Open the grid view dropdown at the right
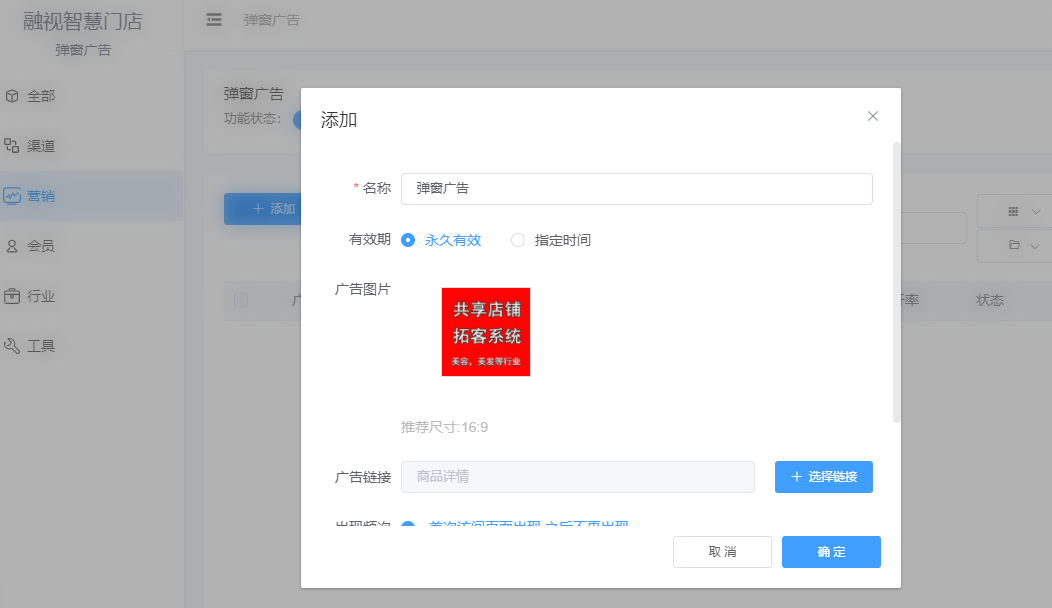This screenshot has width=1052, height=608. [x=1014, y=211]
